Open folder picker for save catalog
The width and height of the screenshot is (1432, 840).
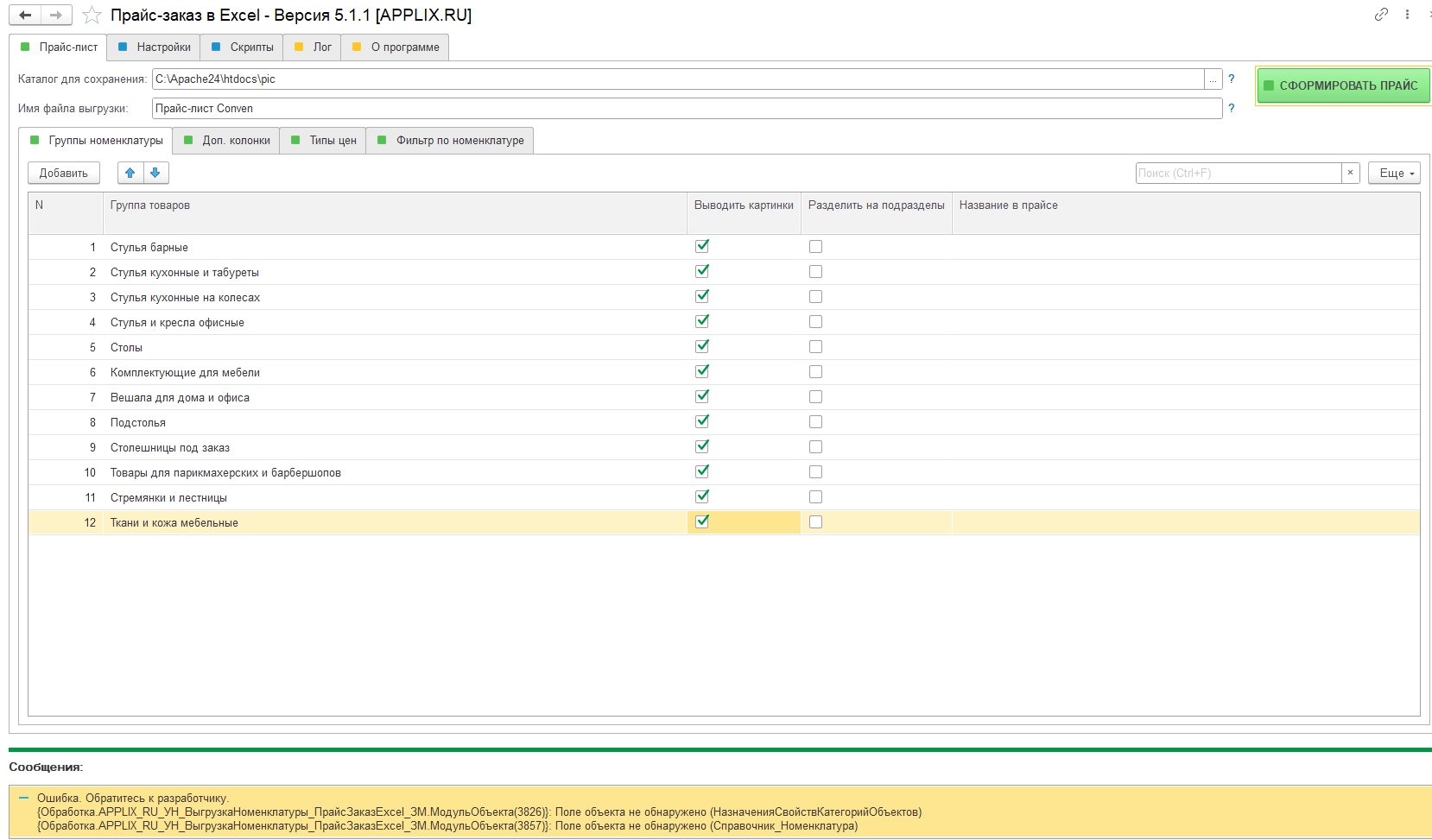point(1213,79)
